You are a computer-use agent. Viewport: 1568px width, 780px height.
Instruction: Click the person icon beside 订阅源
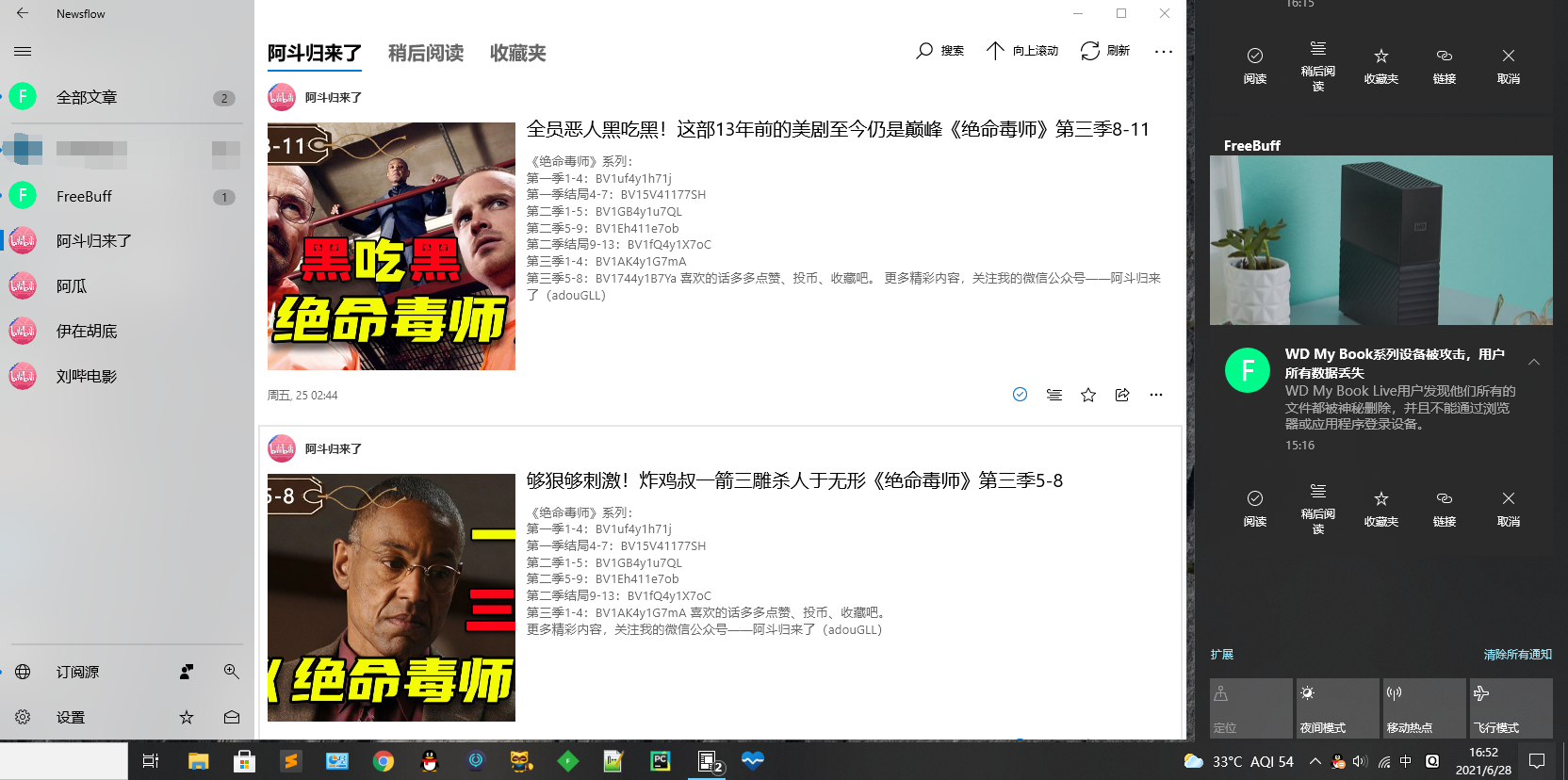point(187,672)
